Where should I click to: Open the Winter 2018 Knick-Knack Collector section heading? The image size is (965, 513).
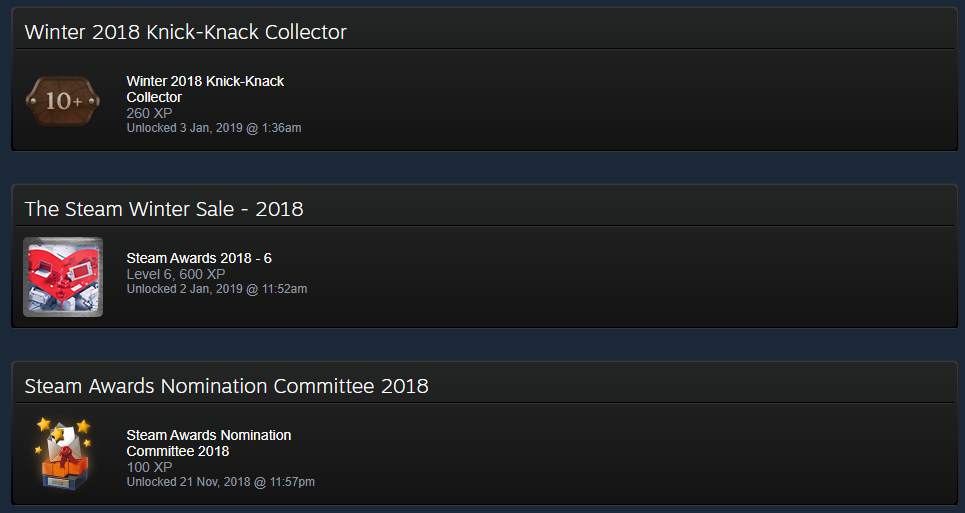pos(185,32)
